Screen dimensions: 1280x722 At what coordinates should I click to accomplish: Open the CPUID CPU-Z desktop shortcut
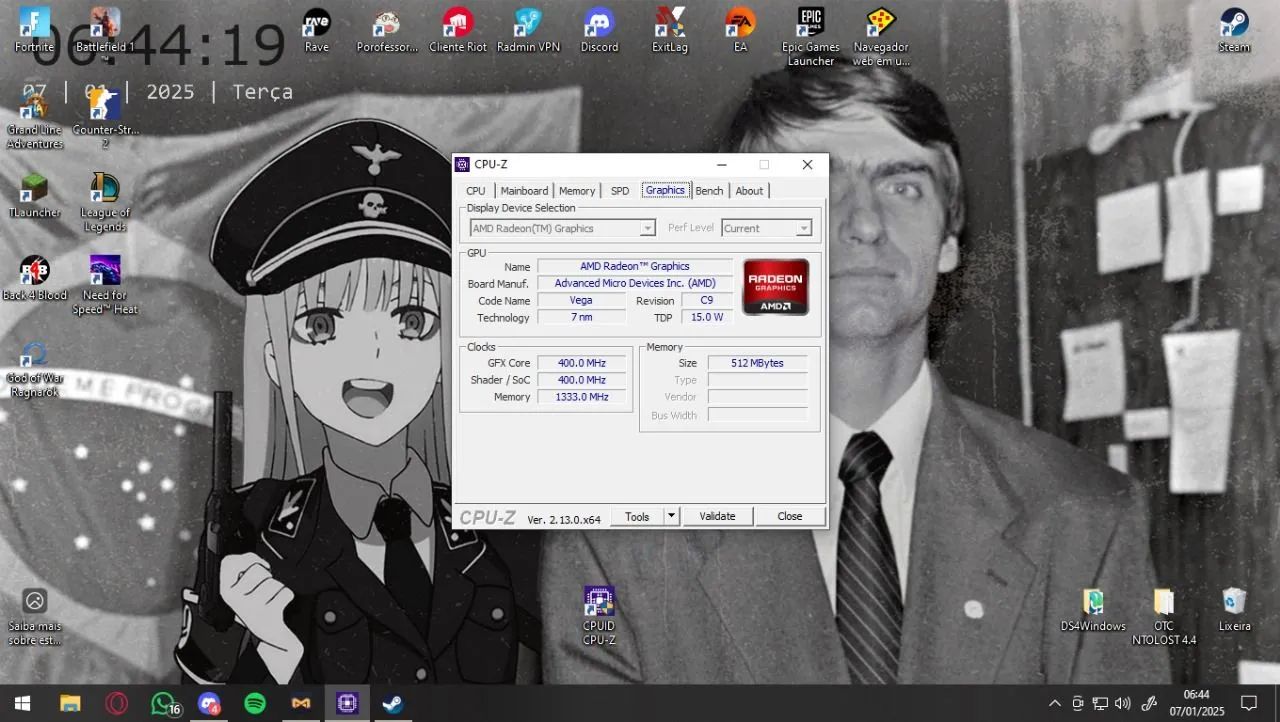(x=599, y=603)
